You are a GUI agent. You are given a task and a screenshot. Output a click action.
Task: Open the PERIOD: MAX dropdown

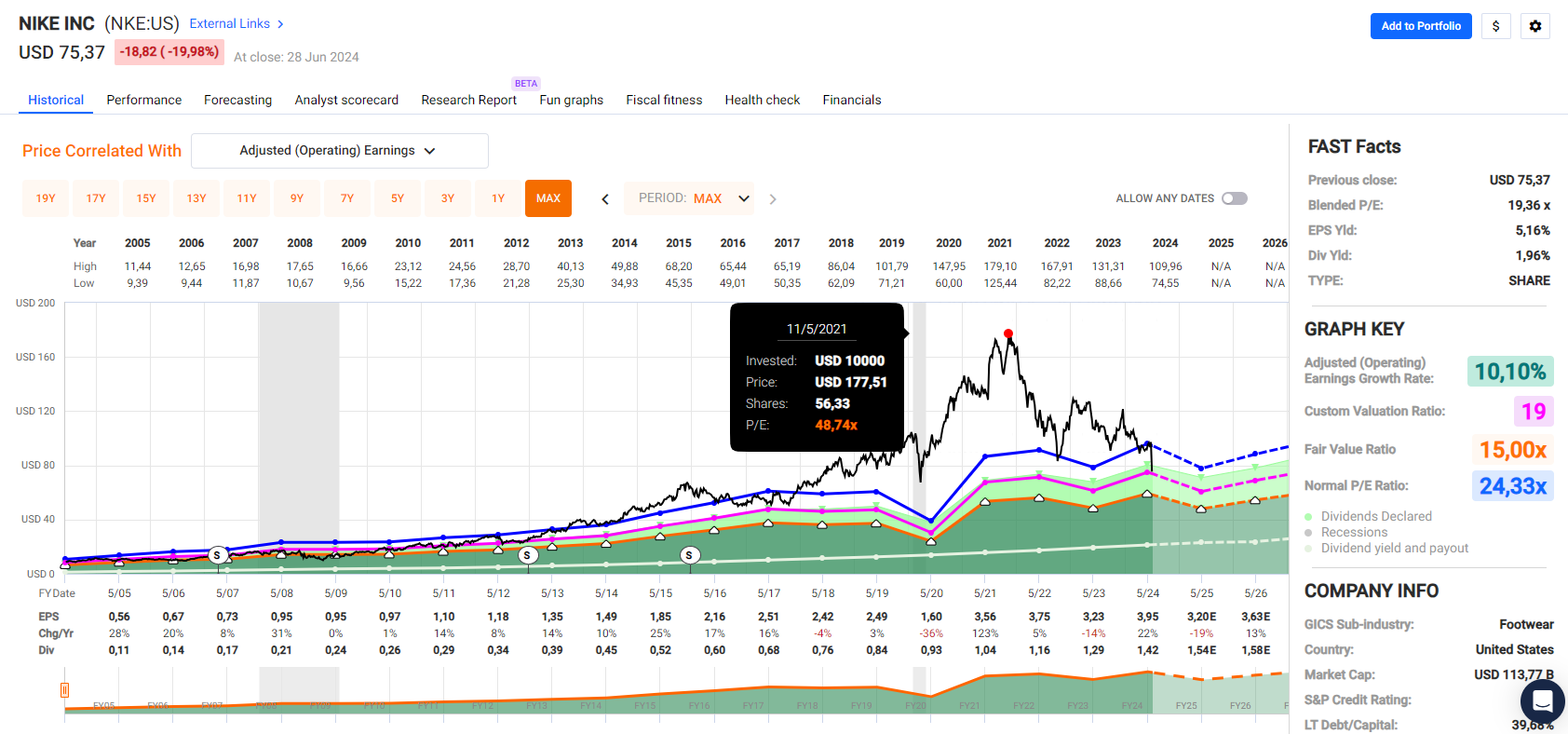[689, 198]
